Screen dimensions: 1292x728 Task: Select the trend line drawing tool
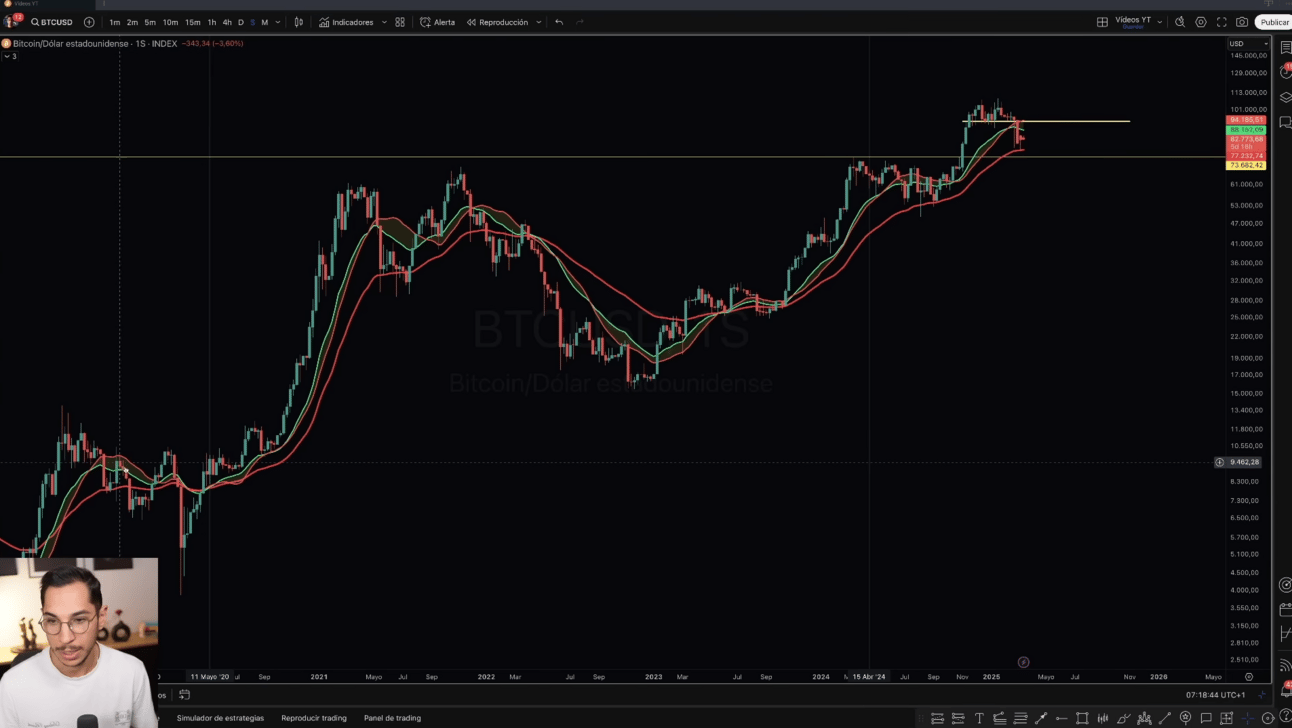click(1165, 718)
